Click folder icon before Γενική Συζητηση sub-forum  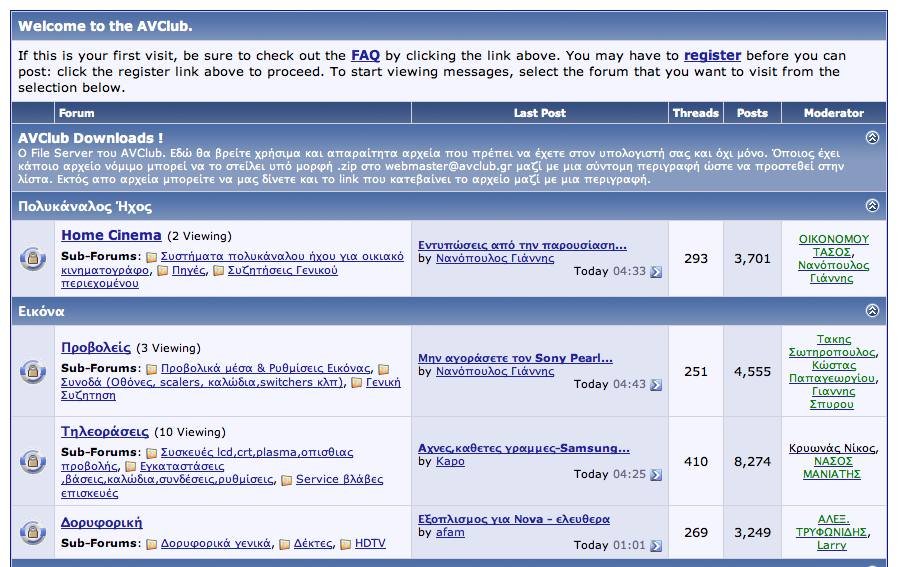357,383
